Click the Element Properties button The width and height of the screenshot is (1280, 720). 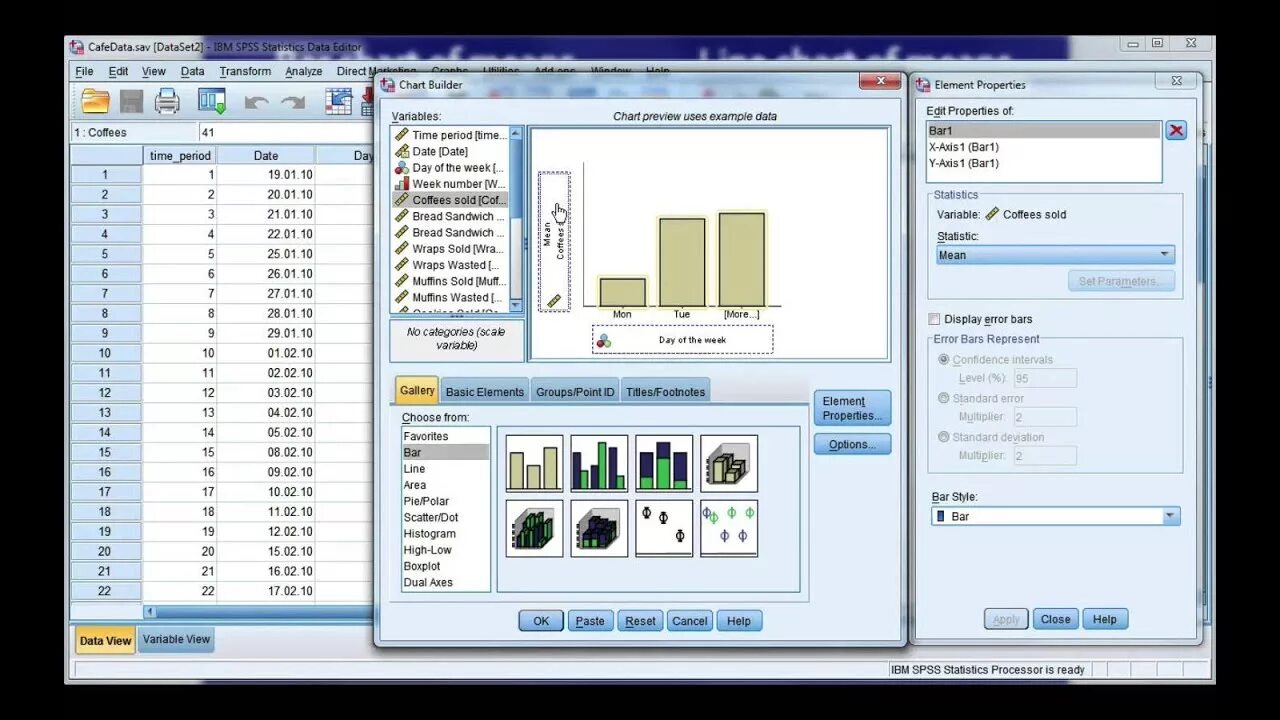coord(852,408)
